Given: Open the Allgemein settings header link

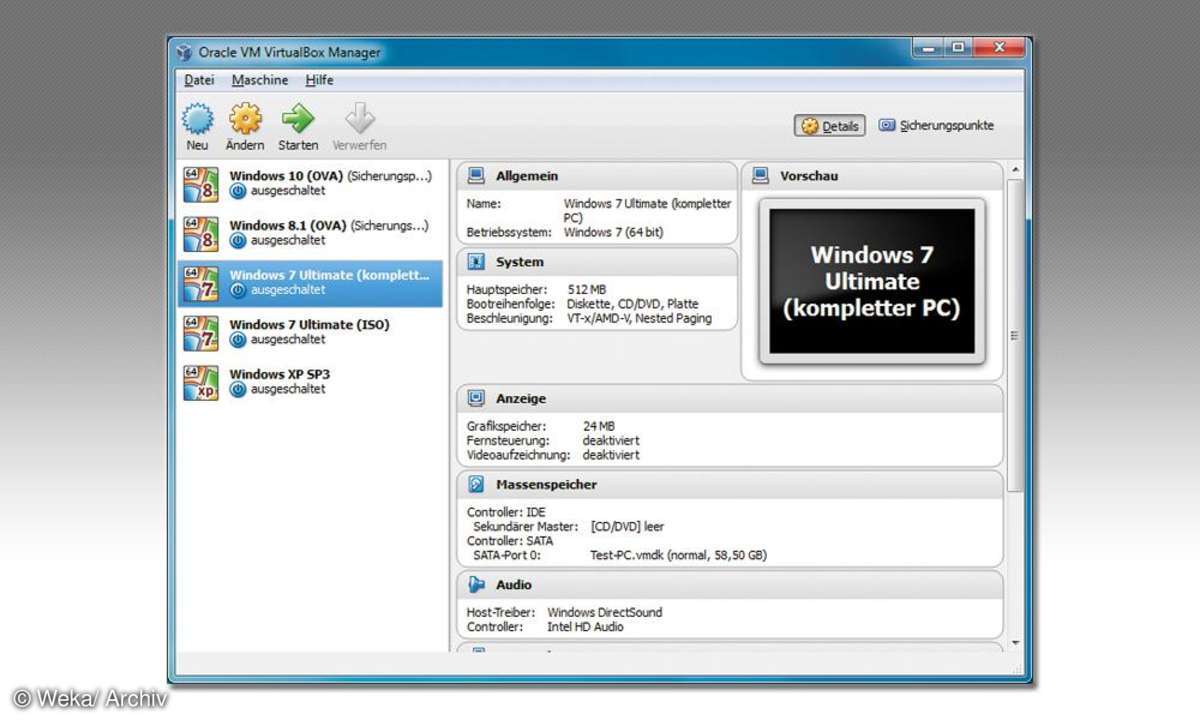Looking at the screenshot, I should [x=527, y=176].
